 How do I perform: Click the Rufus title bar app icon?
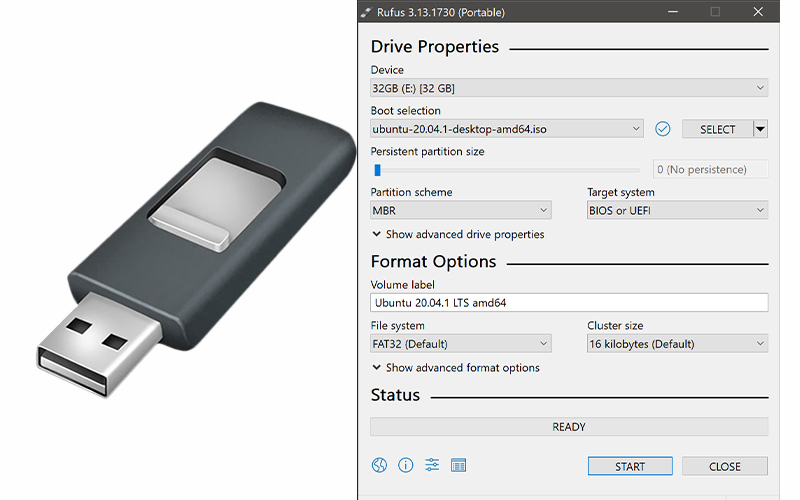366,12
